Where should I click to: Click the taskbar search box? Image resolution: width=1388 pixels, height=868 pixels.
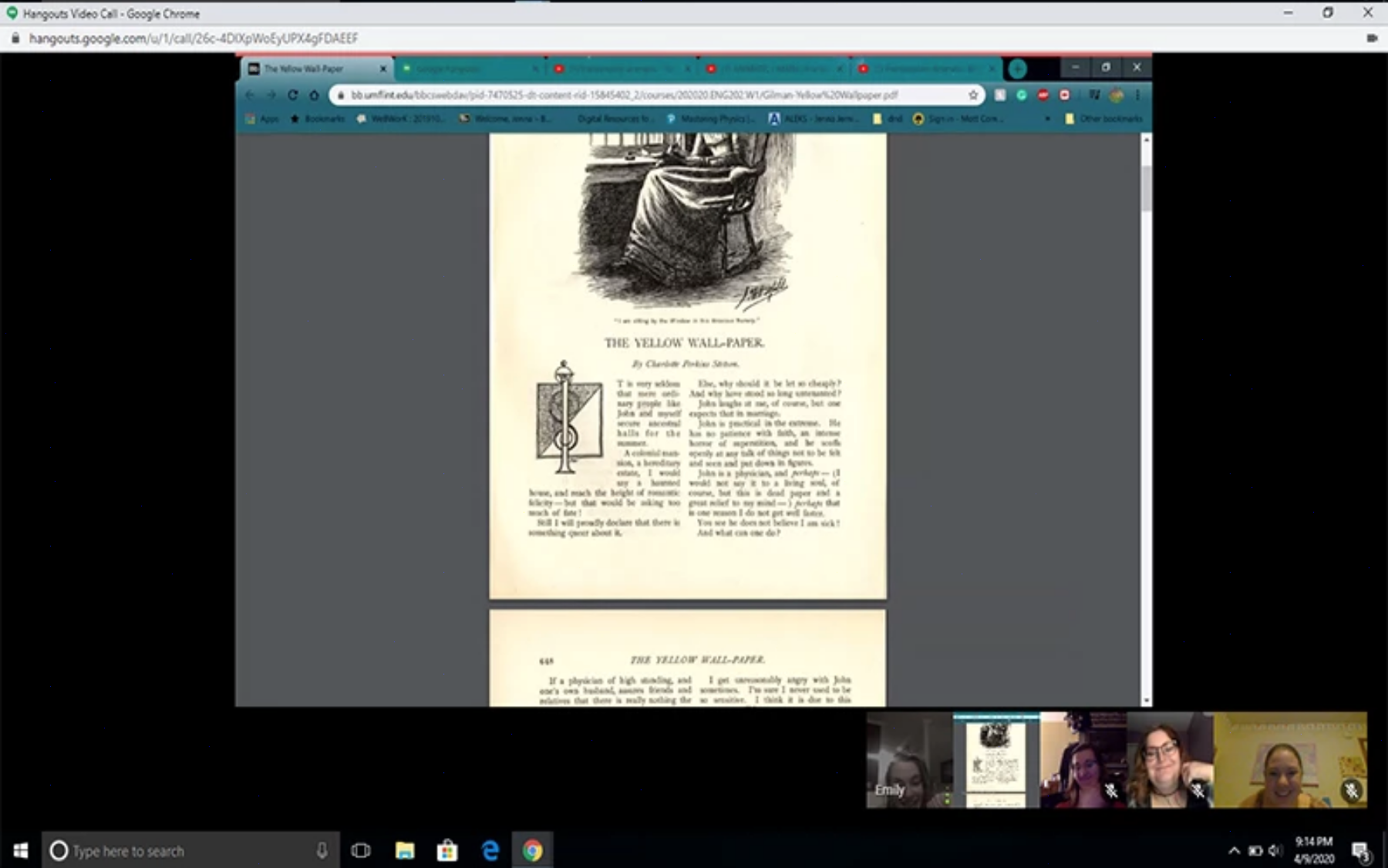190,850
